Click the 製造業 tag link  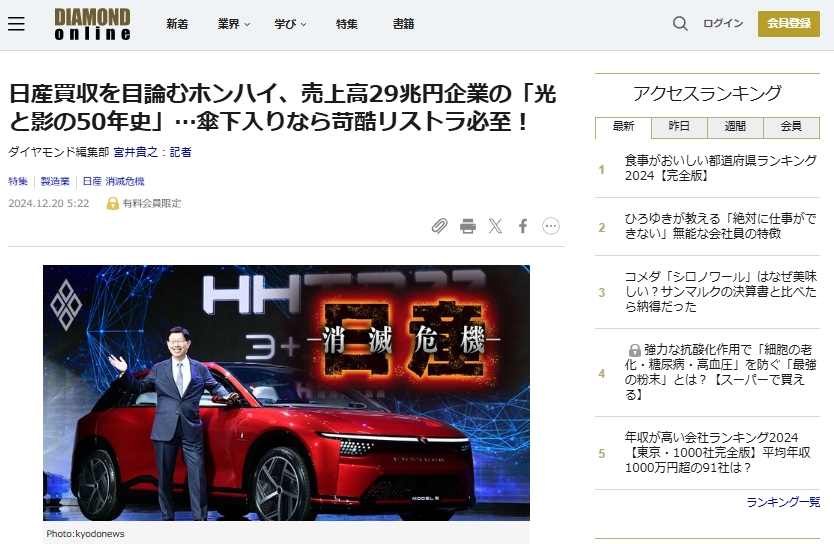(x=55, y=181)
